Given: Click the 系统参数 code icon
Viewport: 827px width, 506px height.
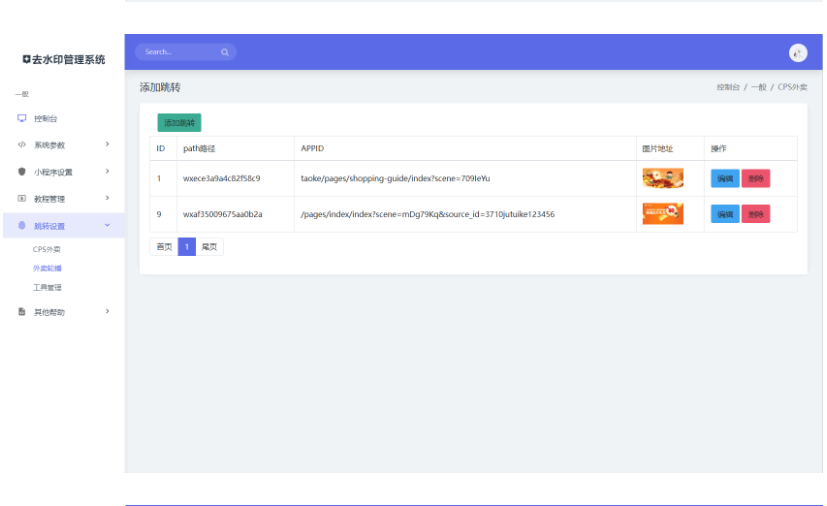Looking at the screenshot, I should coord(22,145).
